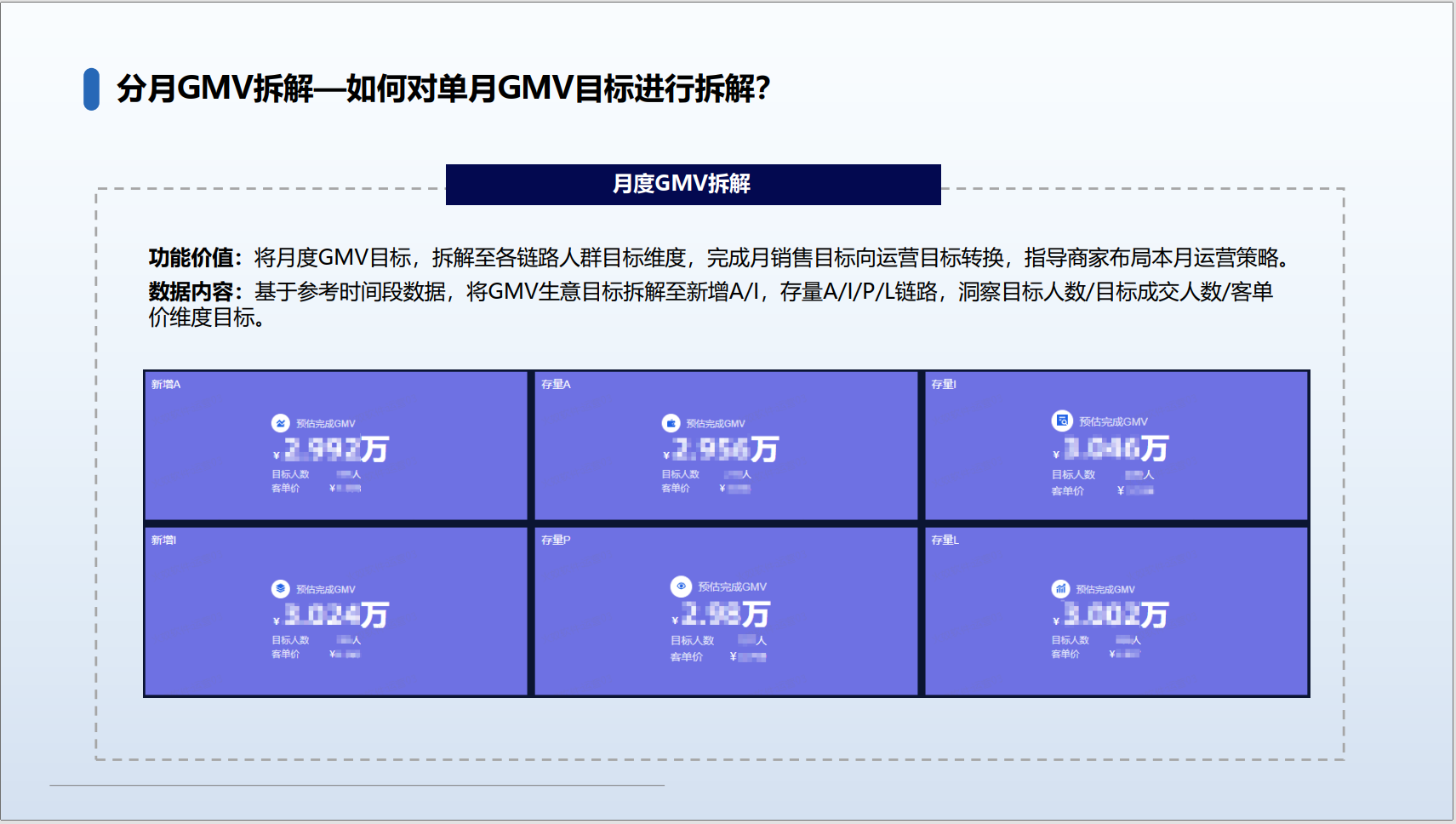Click the GMV amount in the 存量I card

tap(1111, 449)
